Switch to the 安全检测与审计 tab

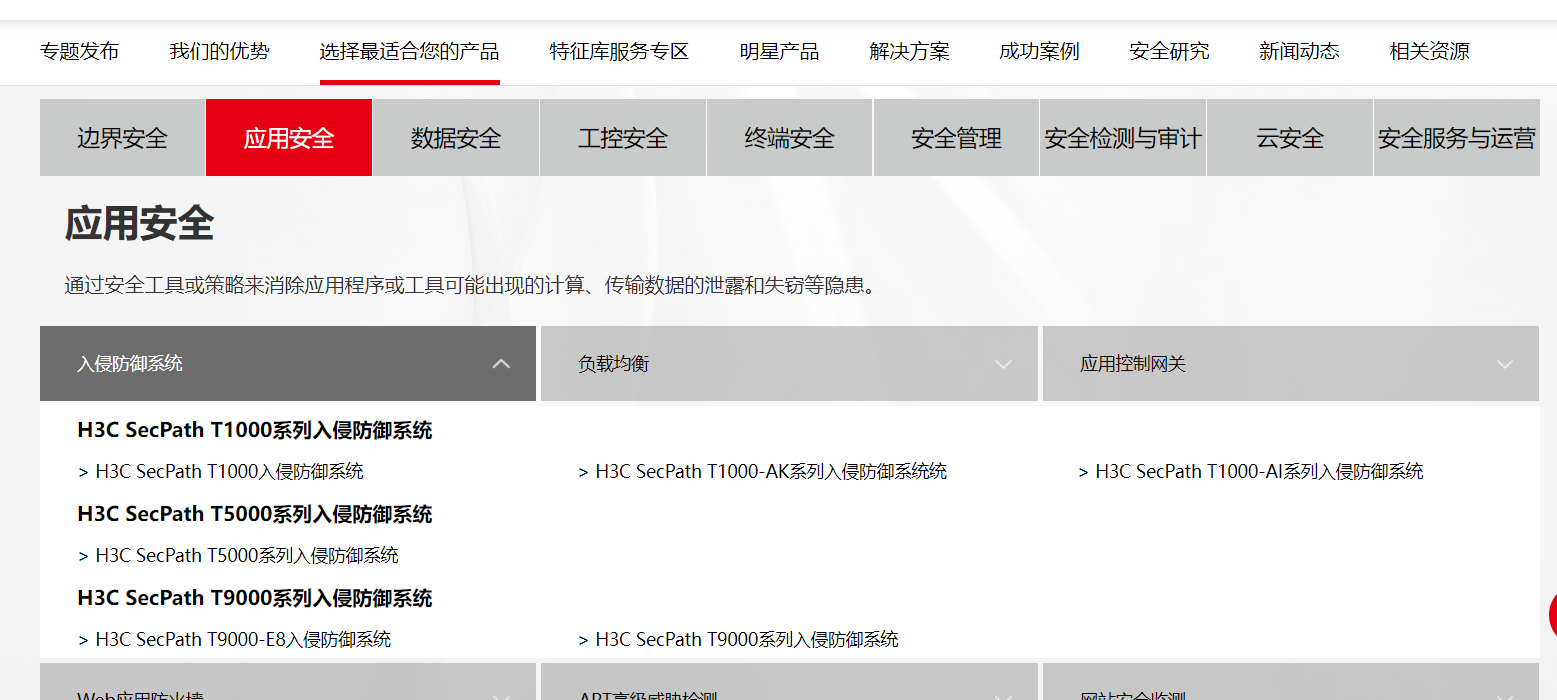click(x=1123, y=138)
